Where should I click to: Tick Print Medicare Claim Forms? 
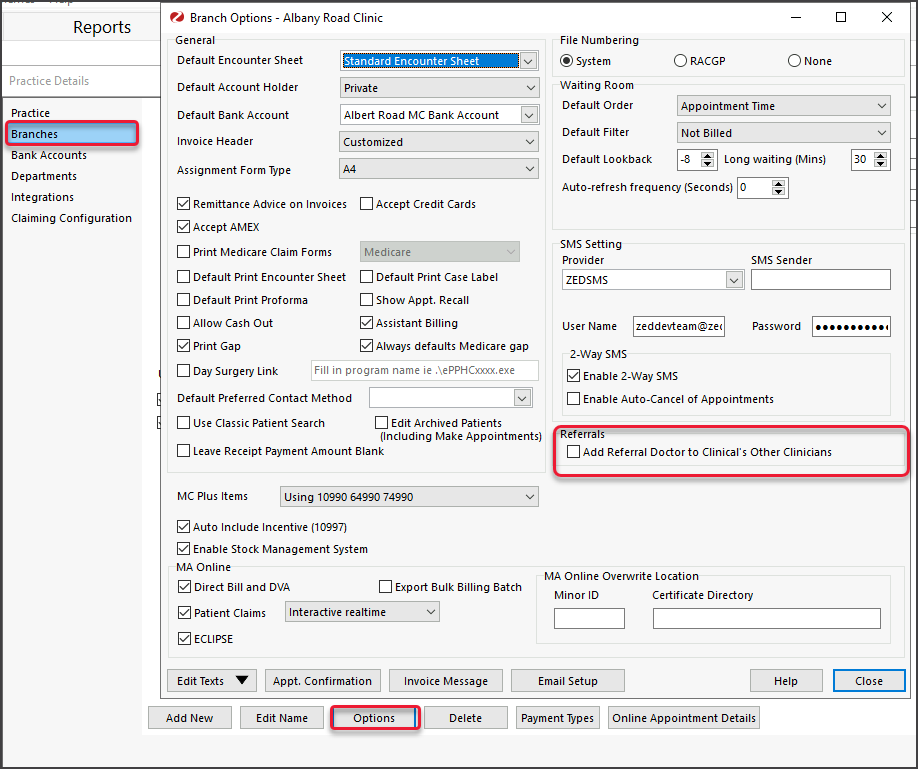[x=184, y=252]
